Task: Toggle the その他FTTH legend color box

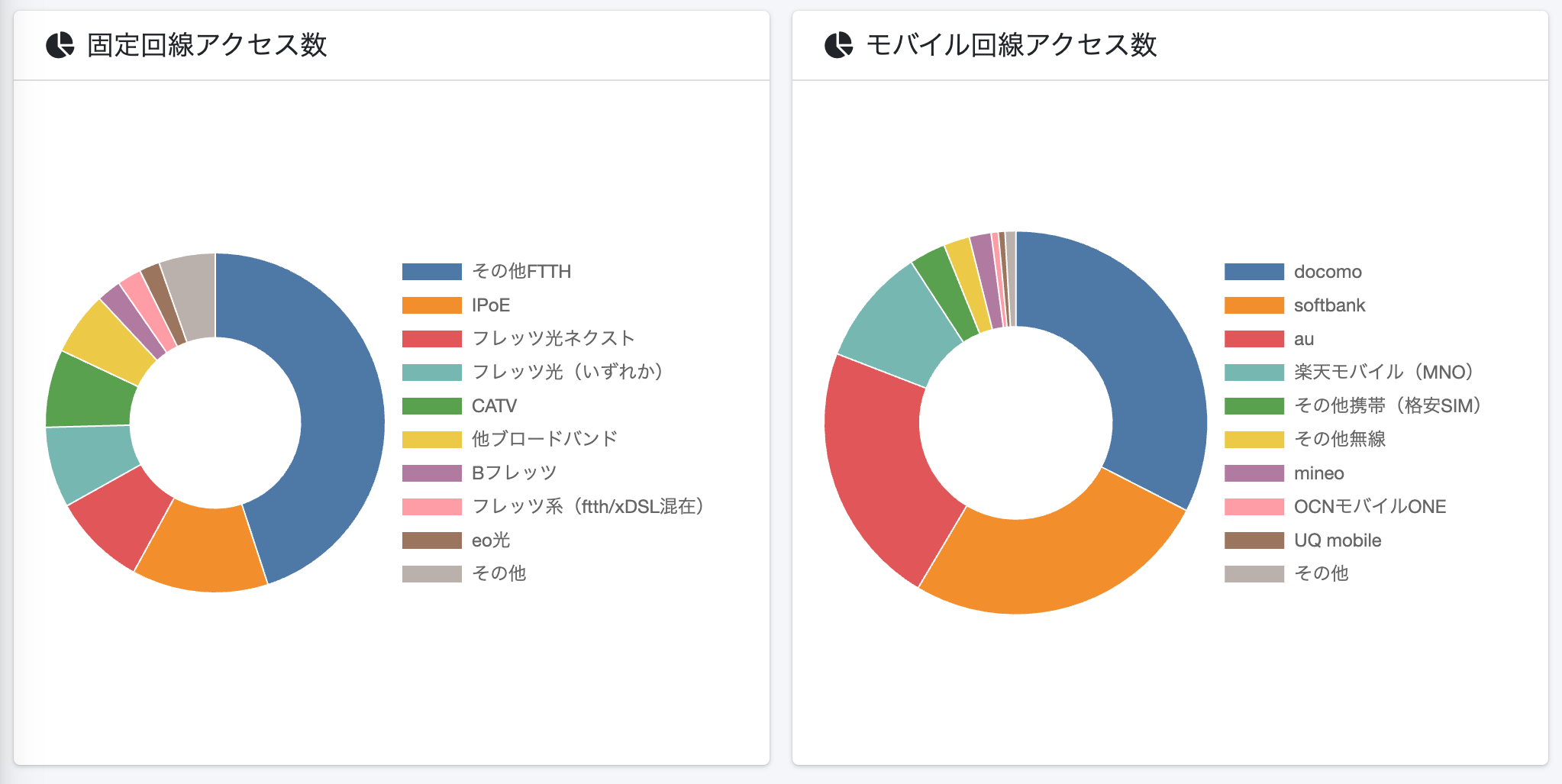Action: [x=431, y=272]
